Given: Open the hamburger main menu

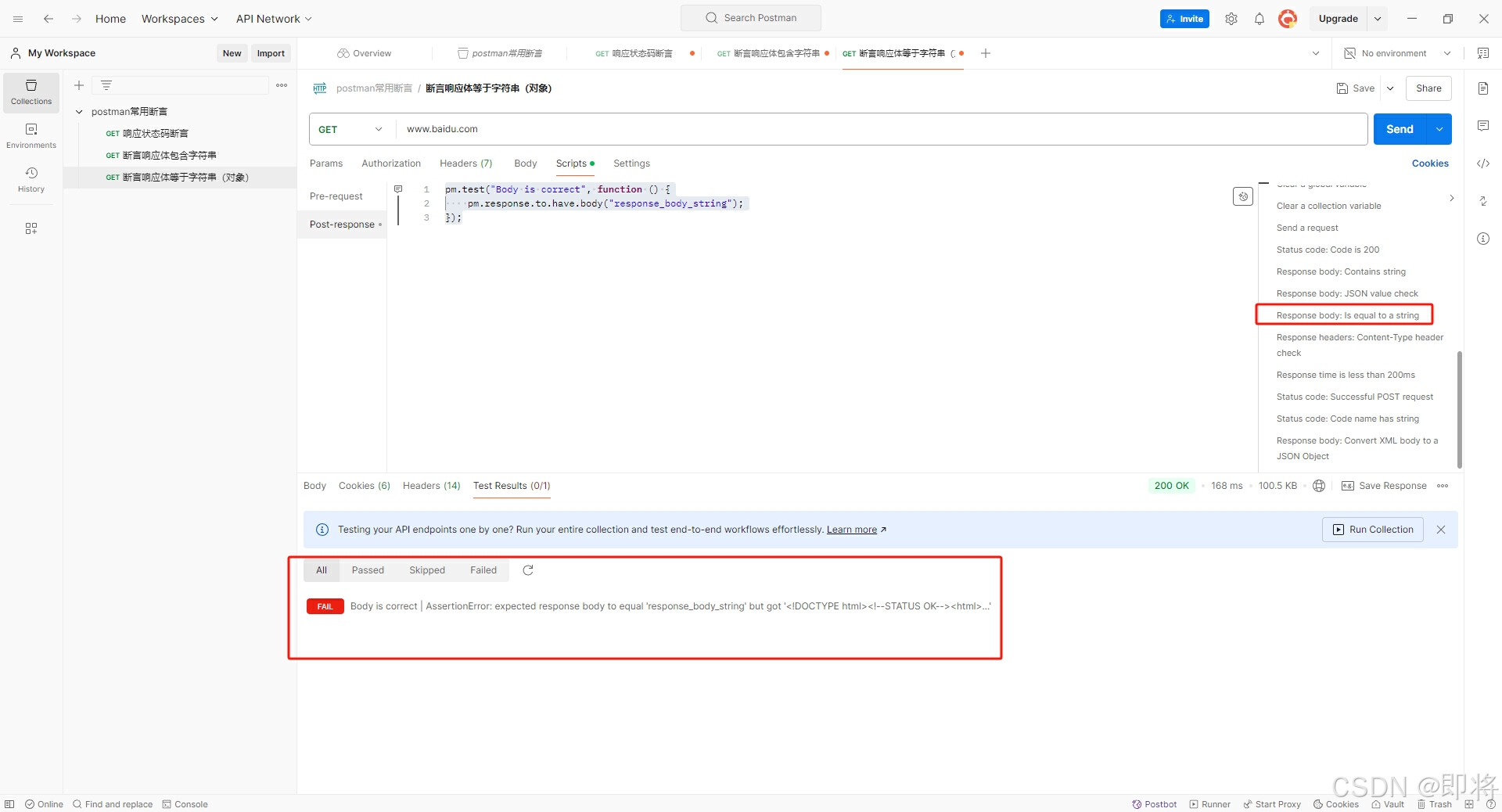Looking at the screenshot, I should pos(18,19).
